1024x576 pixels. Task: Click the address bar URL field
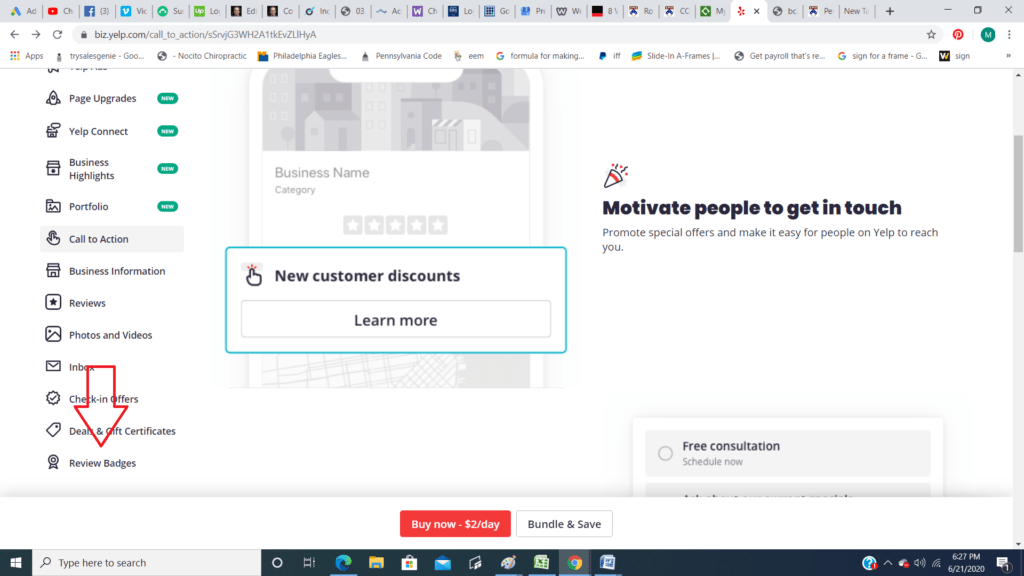tap(496, 35)
